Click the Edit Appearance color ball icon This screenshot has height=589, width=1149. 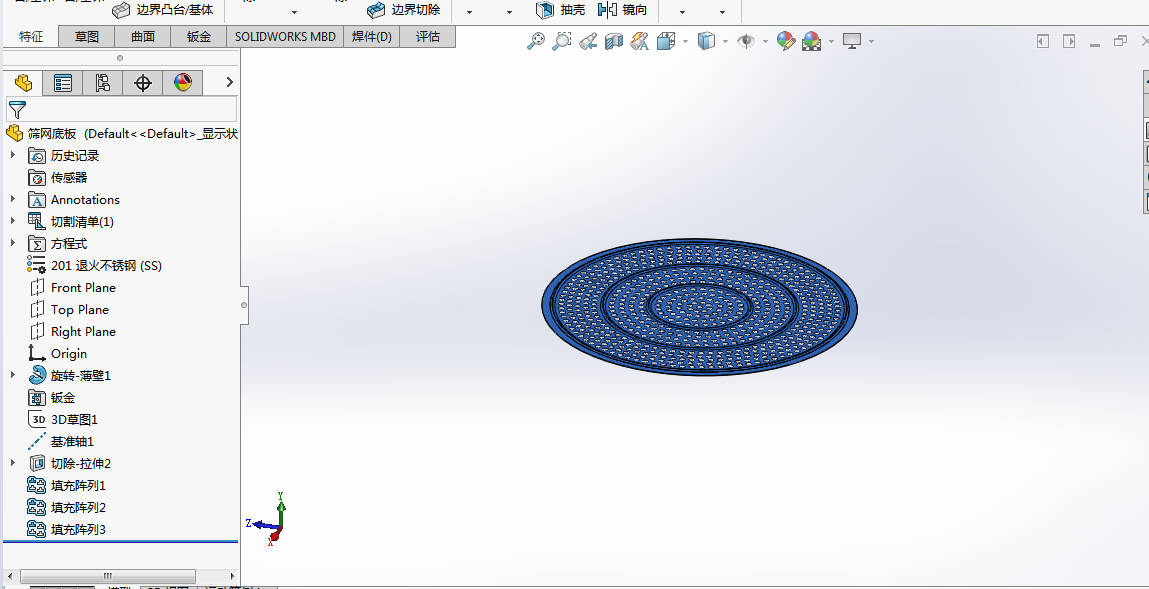pyautogui.click(x=786, y=41)
